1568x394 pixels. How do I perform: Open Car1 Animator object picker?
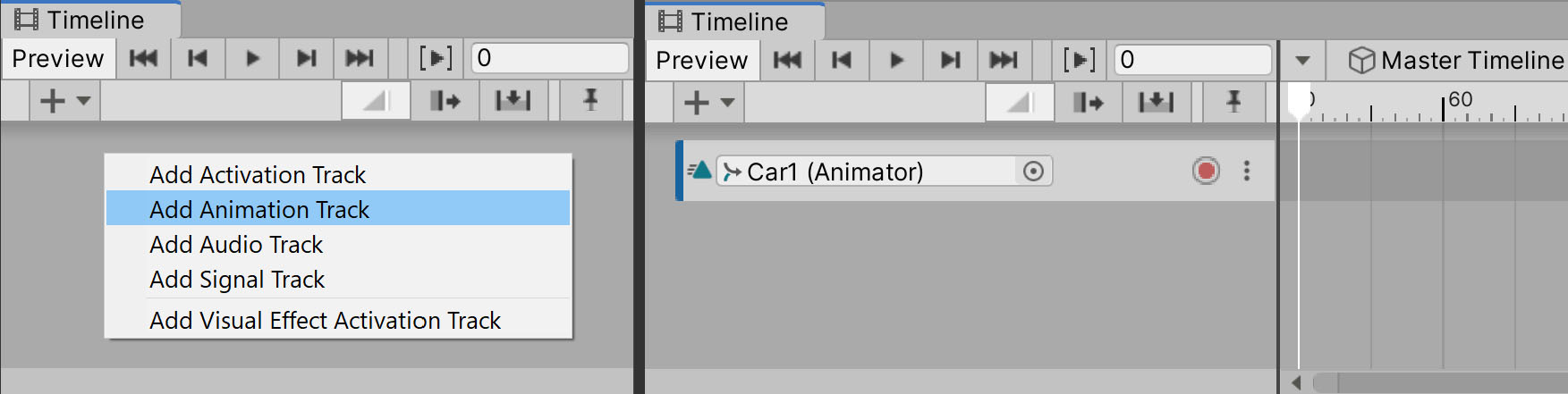coord(1033,172)
